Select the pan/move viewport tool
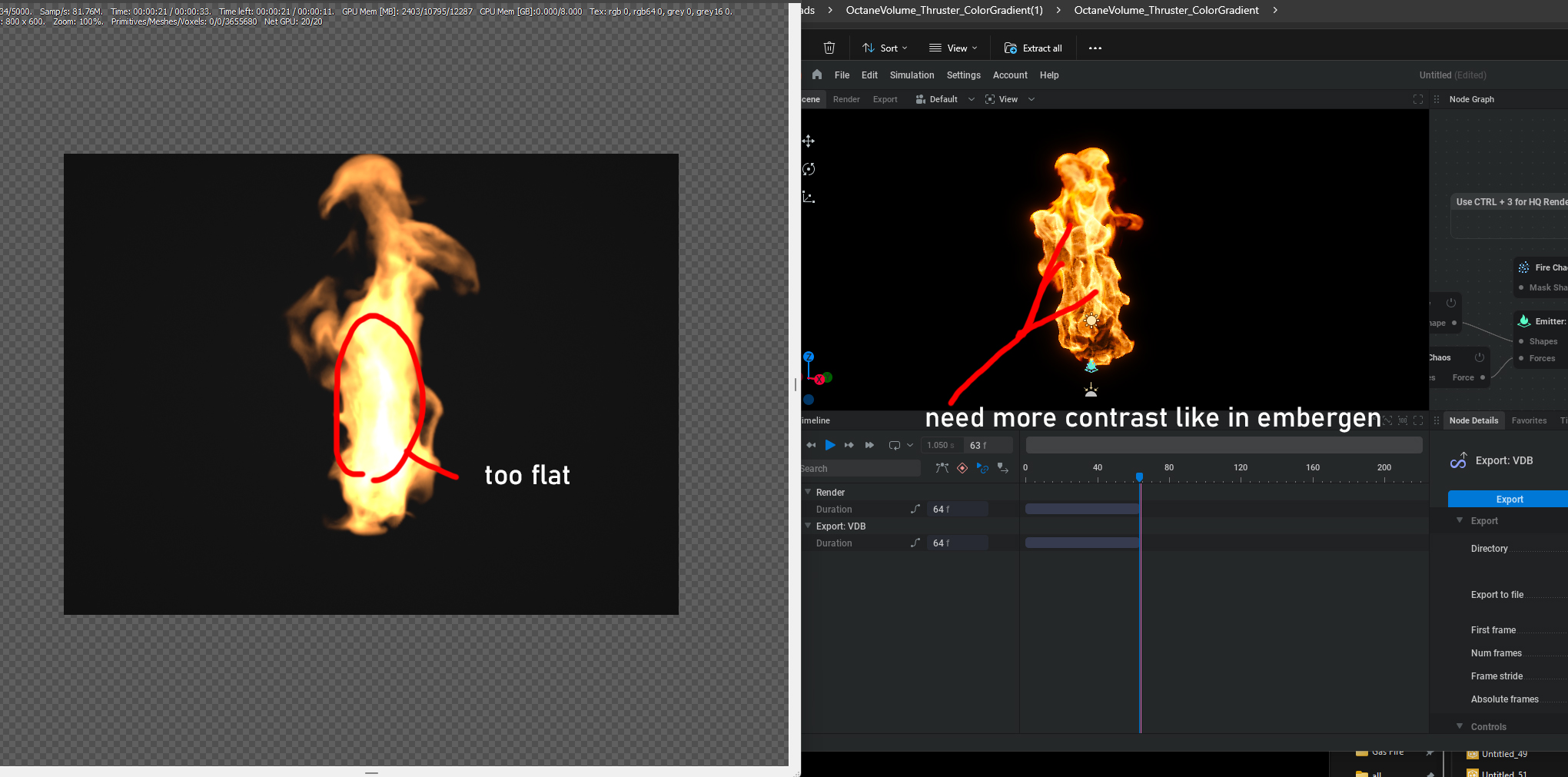 pyautogui.click(x=809, y=141)
